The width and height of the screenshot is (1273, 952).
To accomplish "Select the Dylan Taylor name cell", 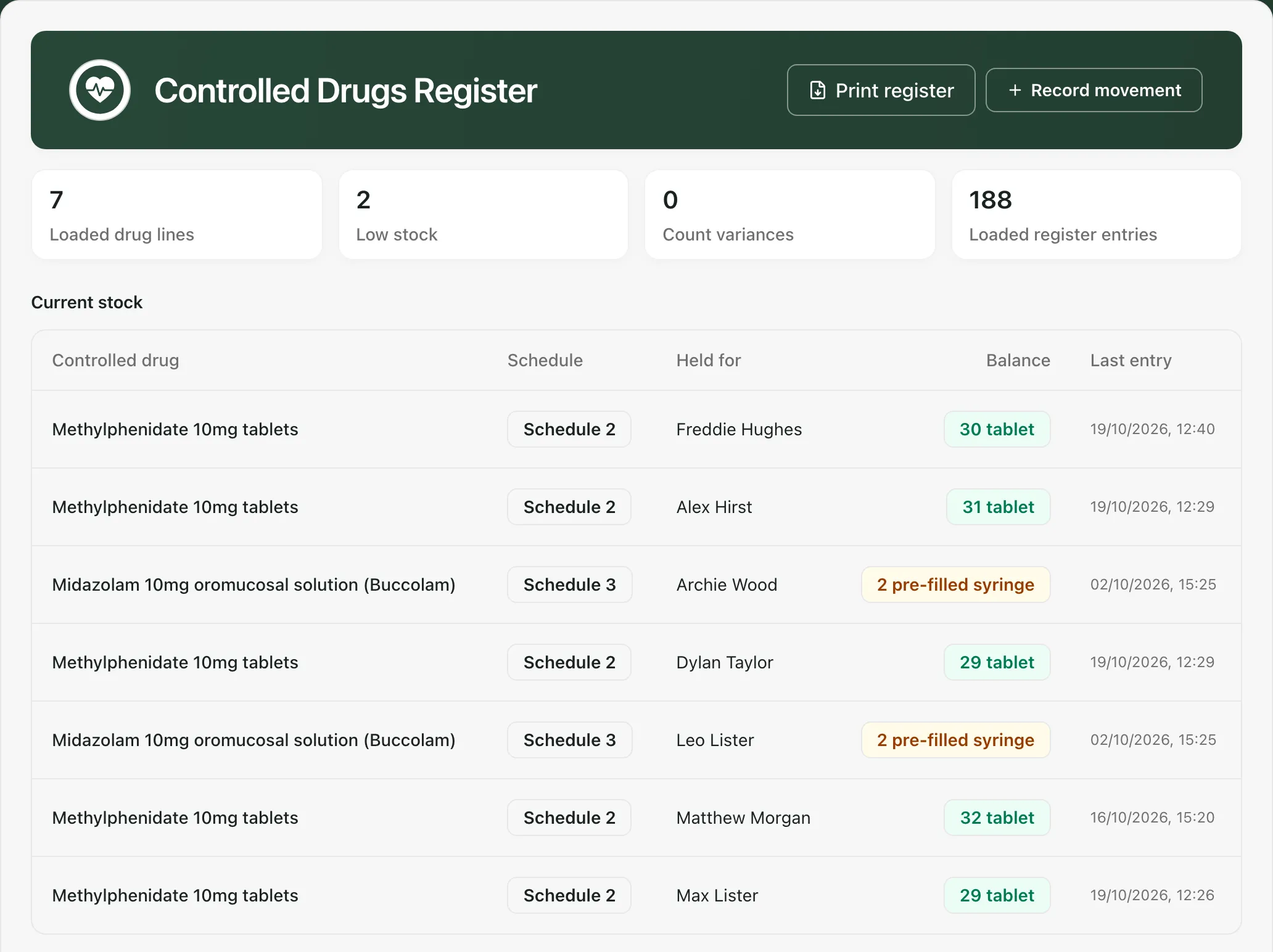I will pos(725,662).
